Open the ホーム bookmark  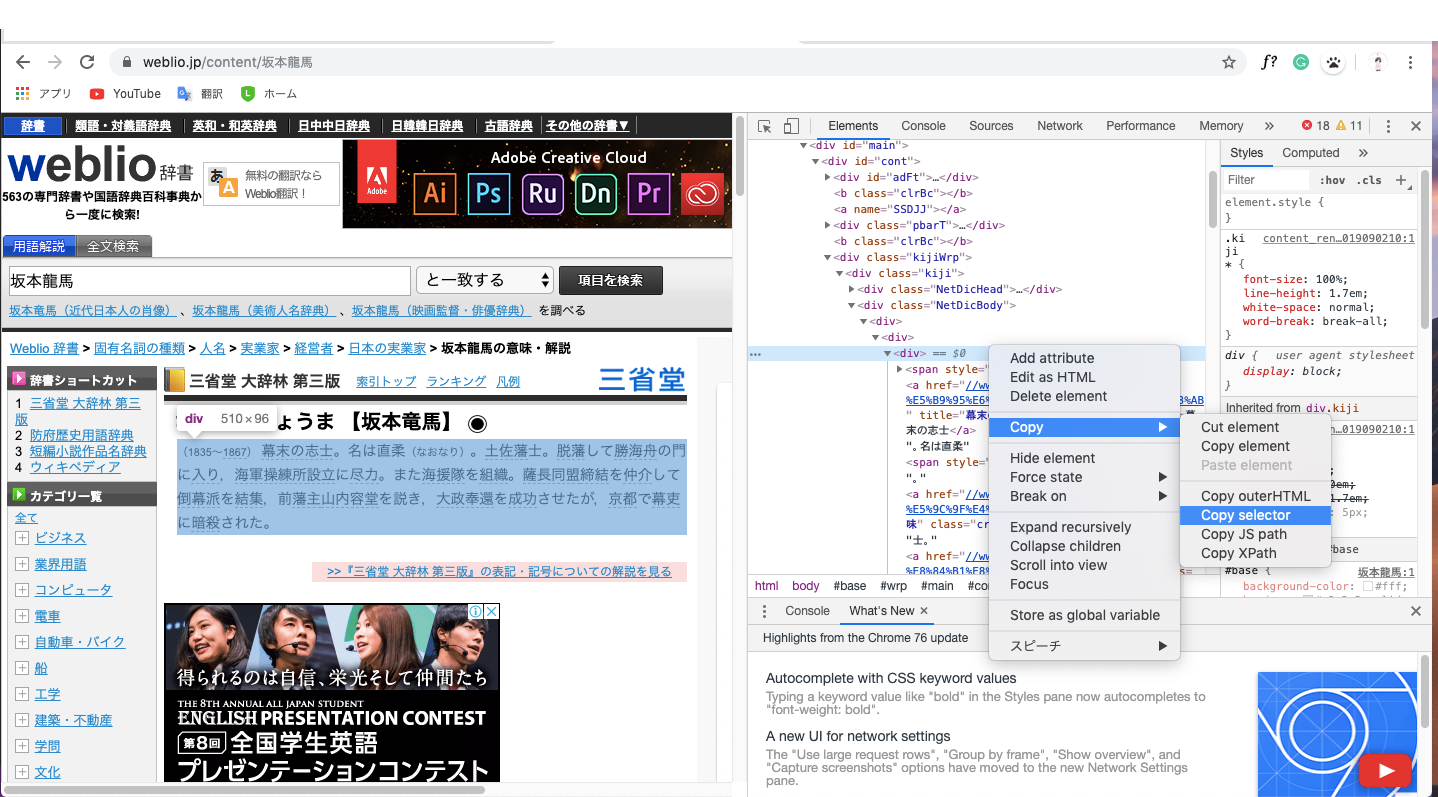pos(269,93)
